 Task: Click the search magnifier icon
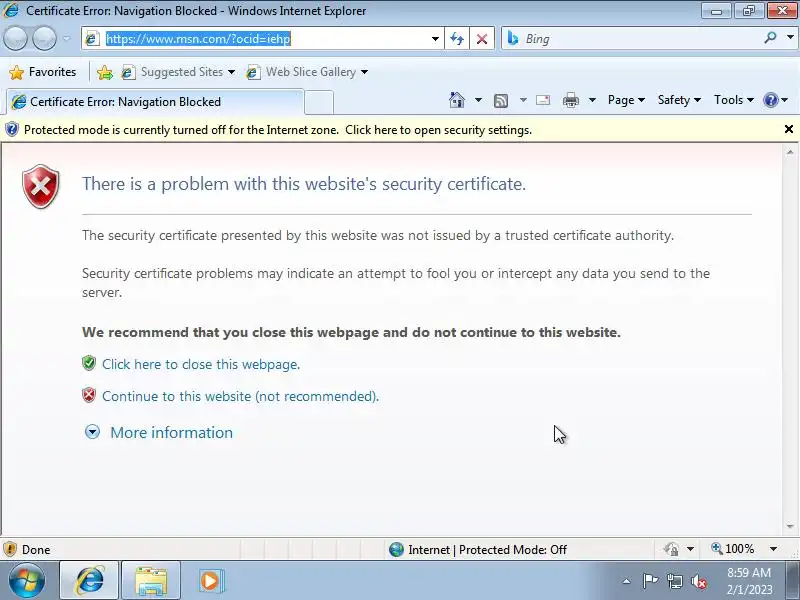point(770,37)
